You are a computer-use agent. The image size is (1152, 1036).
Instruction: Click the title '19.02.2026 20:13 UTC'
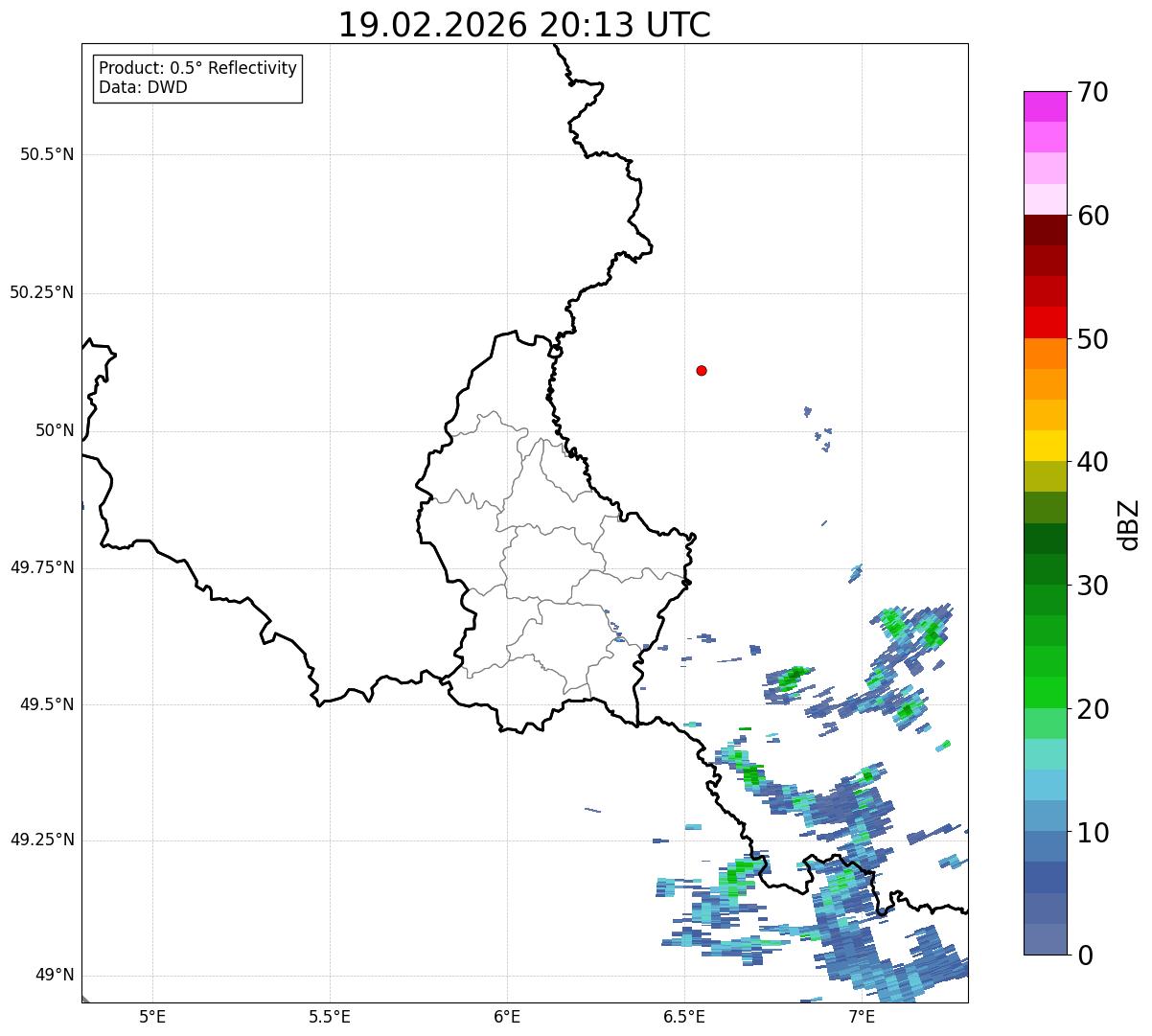point(524,25)
